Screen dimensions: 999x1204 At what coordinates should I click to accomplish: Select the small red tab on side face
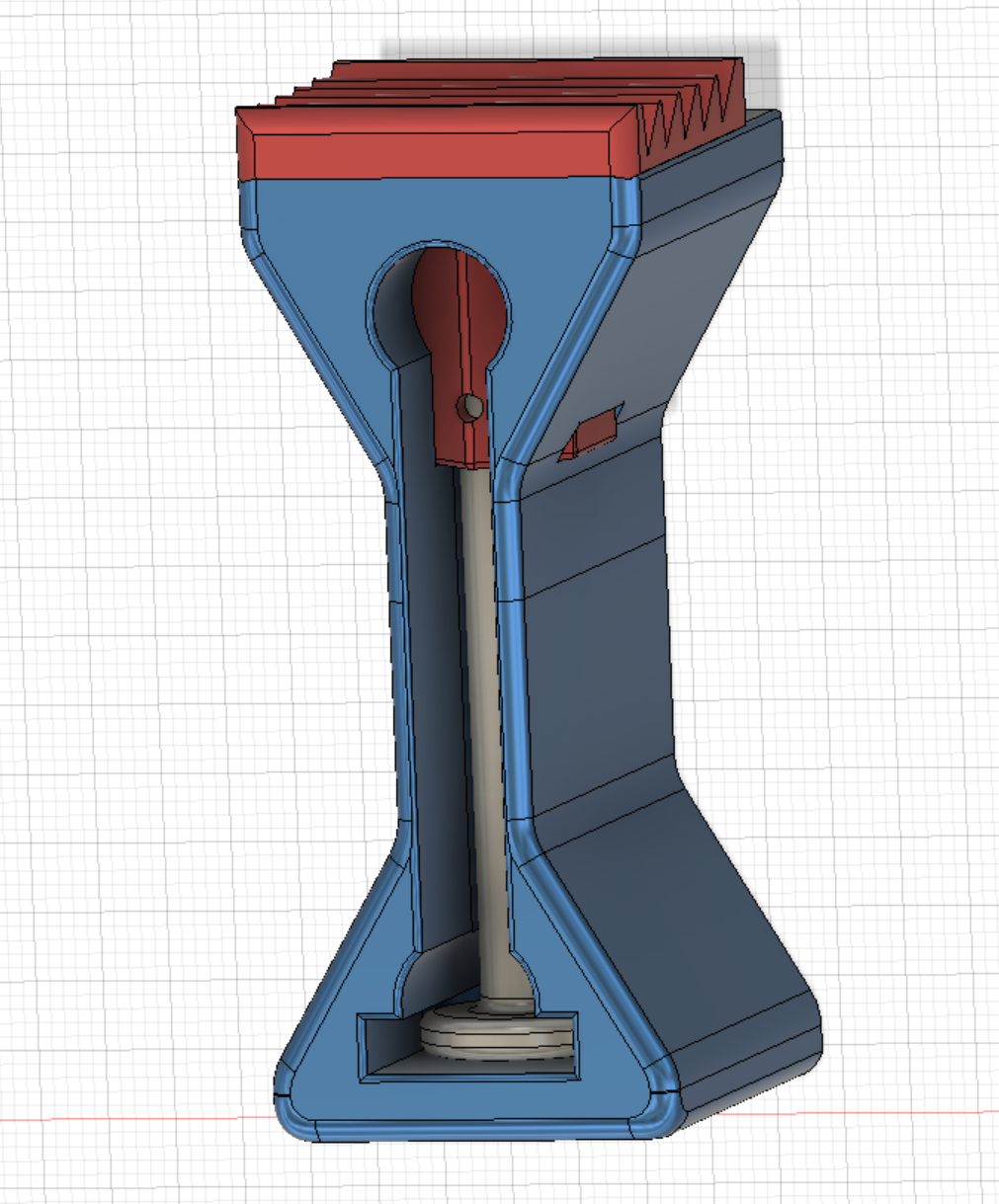tap(594, 433)
